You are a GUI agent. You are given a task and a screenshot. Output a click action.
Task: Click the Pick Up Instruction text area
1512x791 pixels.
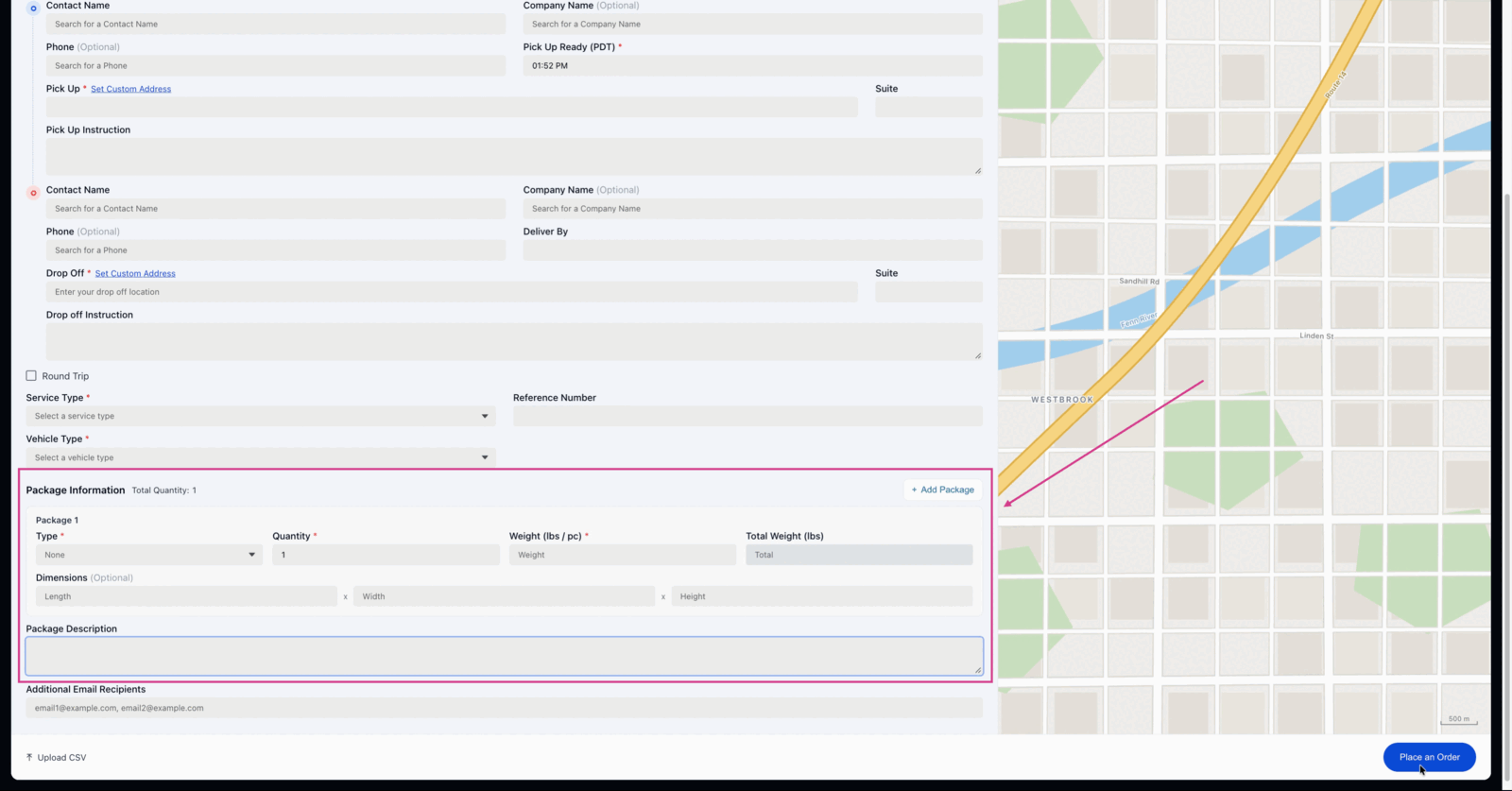[514, 157]
